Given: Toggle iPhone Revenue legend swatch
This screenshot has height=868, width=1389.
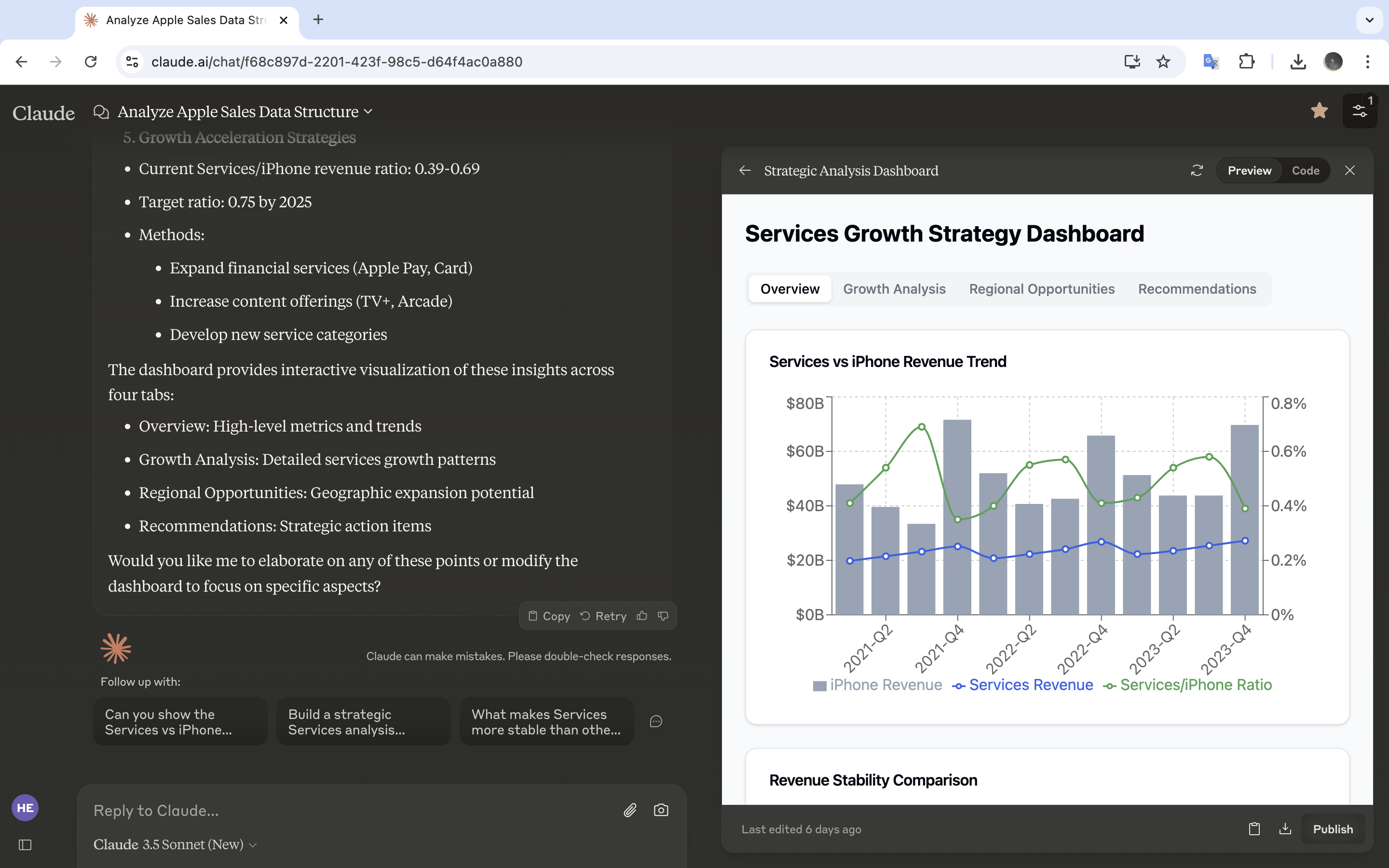Looking at the screenshot, I should pyautogui.click(x=819, y=685).
